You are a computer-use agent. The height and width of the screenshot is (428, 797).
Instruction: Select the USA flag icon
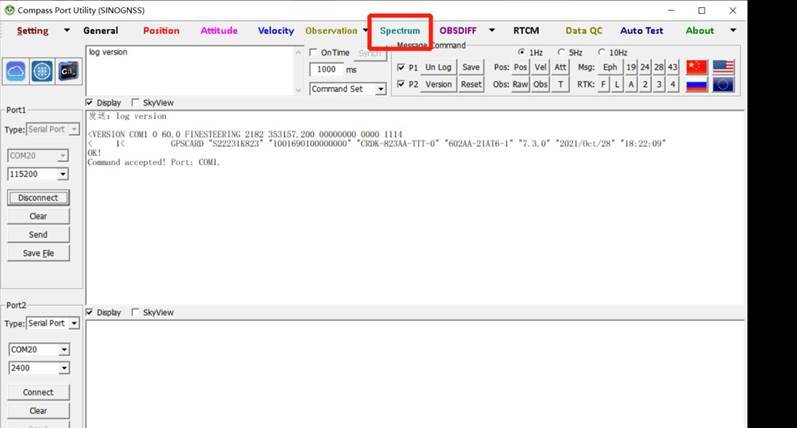point(723,67)
